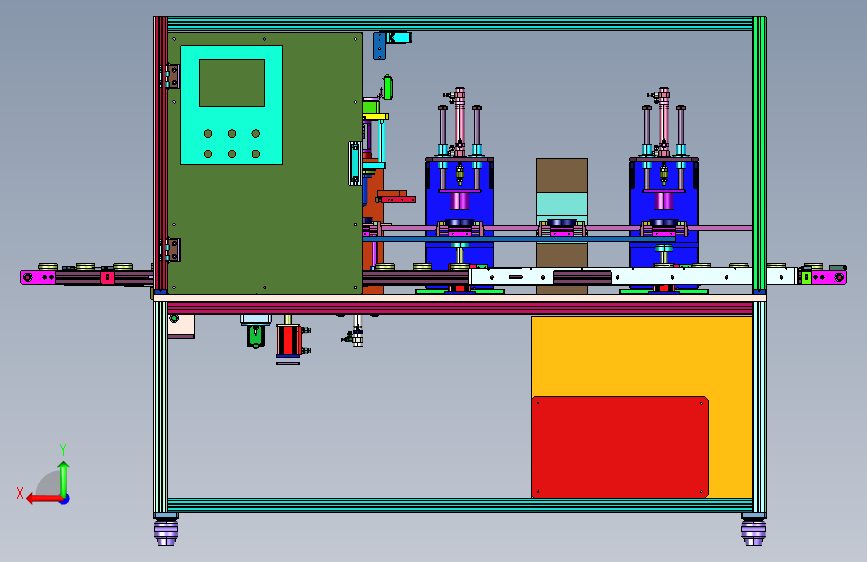Select the green valve under the table
This screenshot has height=562, width=867.
(255, 336)
